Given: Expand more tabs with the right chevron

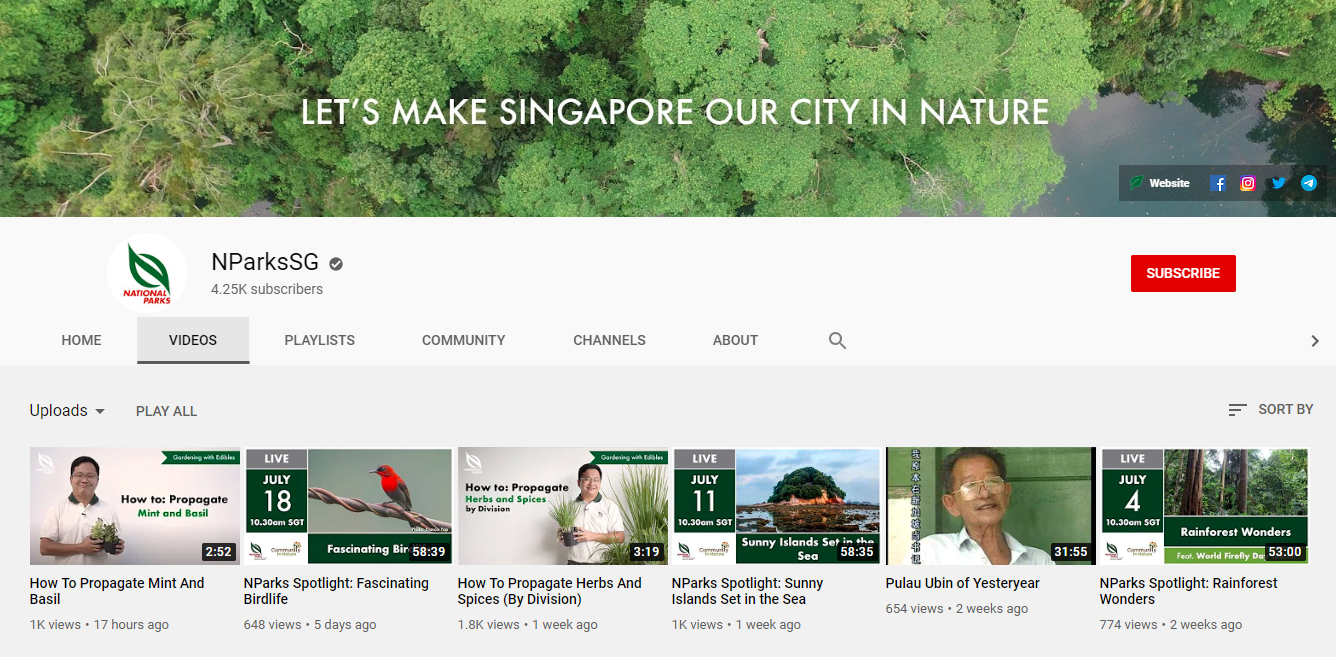Looking at the screenshot, I should click(1315, 340).
